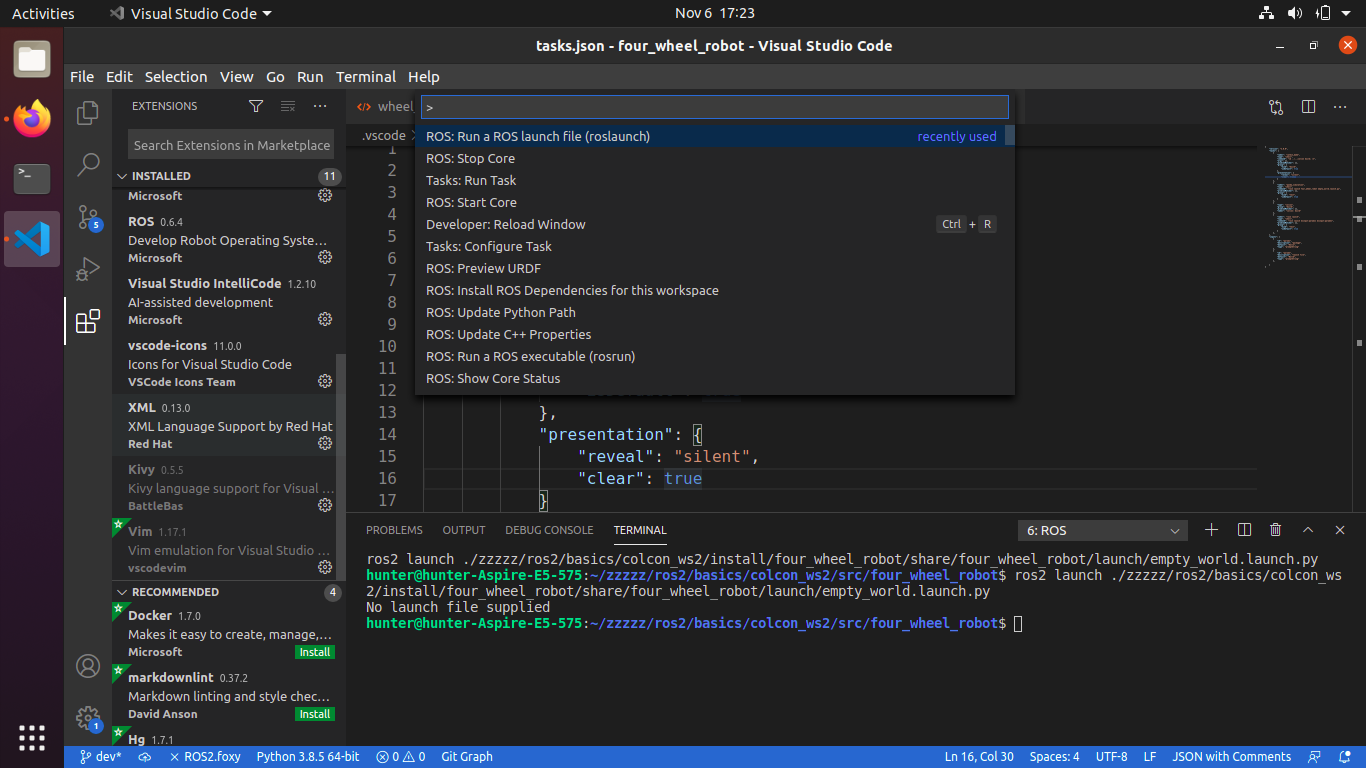Open Firefox from the Ubuntu dock
This screenshot has height=768, width=1366.
pyautogui.click(x=32, y=119)
